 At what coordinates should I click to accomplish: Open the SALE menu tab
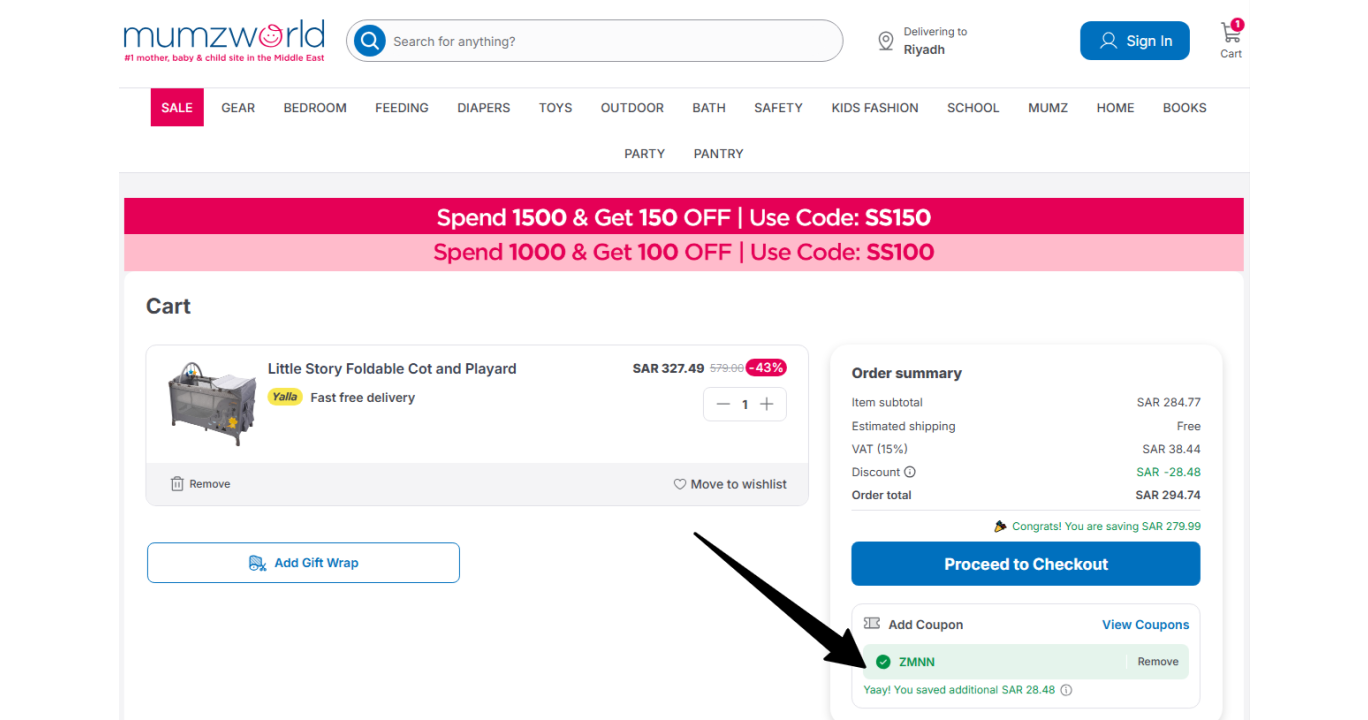pos(177,108)
